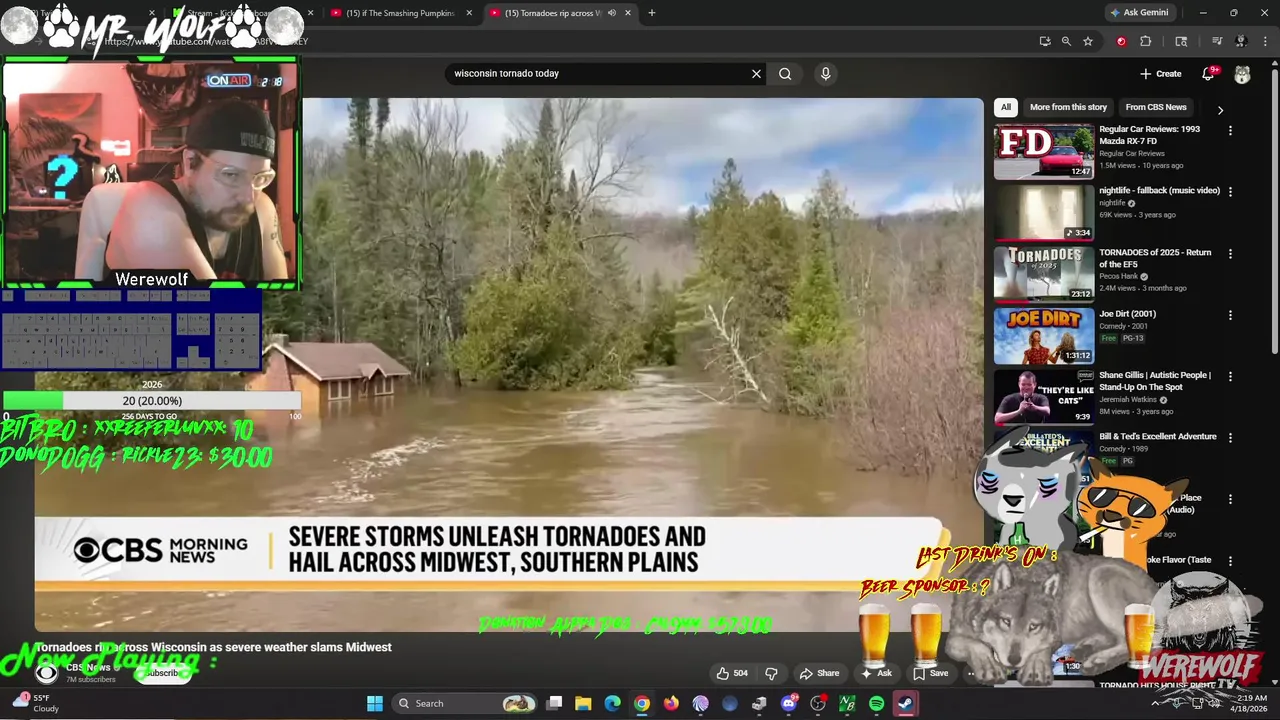
Task: Click the YouTube search magnifier button
Action: coord(785,73)
